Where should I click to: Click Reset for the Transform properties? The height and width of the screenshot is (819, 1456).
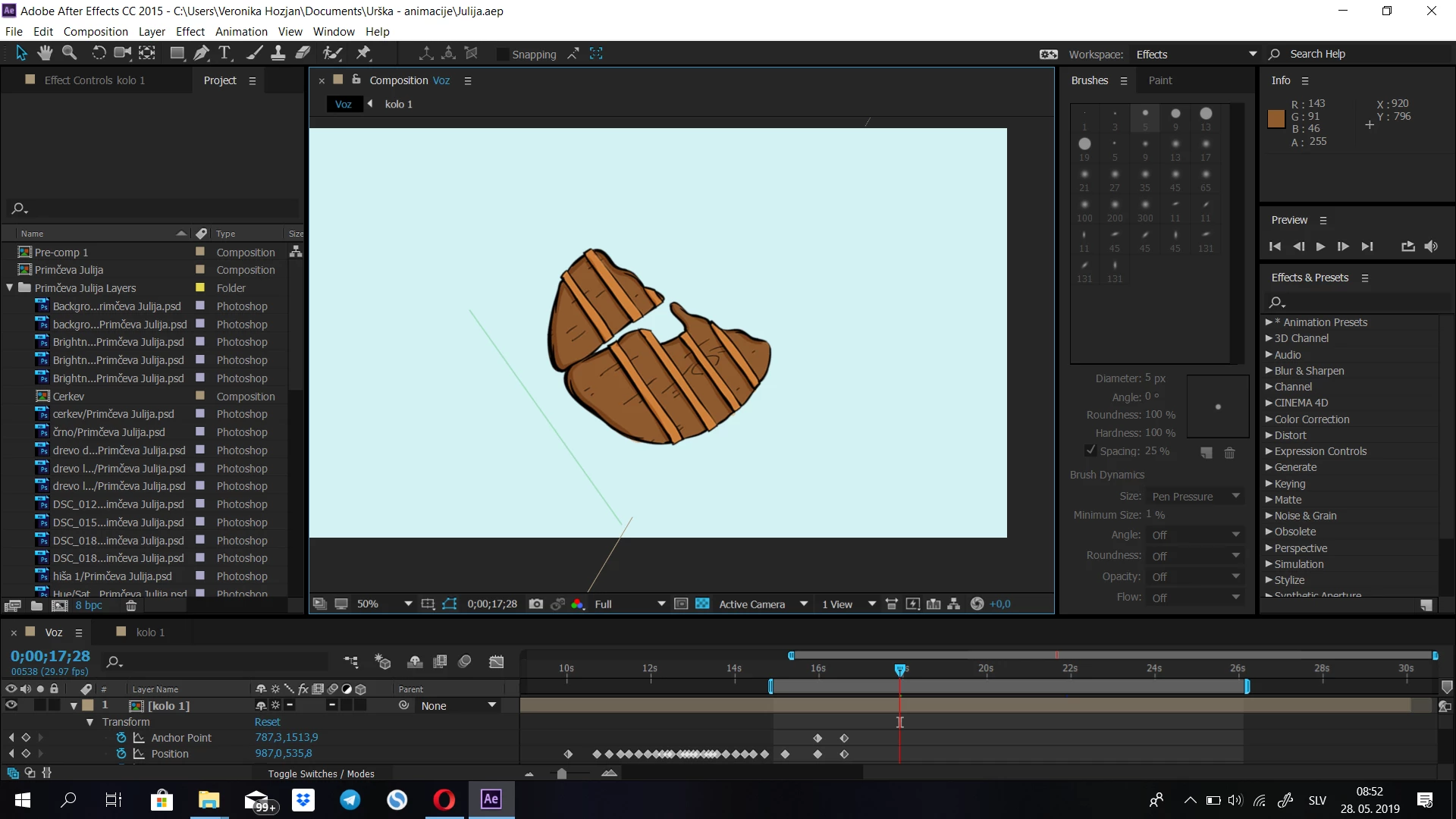(x=267, y=722)
